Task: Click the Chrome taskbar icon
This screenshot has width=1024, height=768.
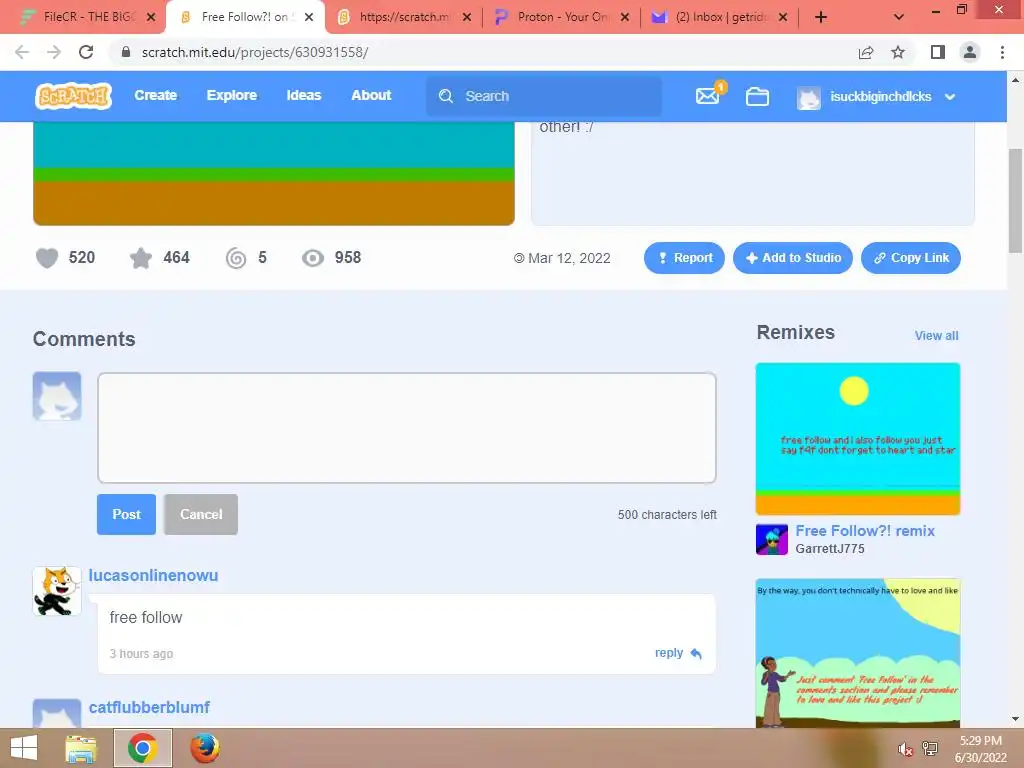Action: click(142, 748)
